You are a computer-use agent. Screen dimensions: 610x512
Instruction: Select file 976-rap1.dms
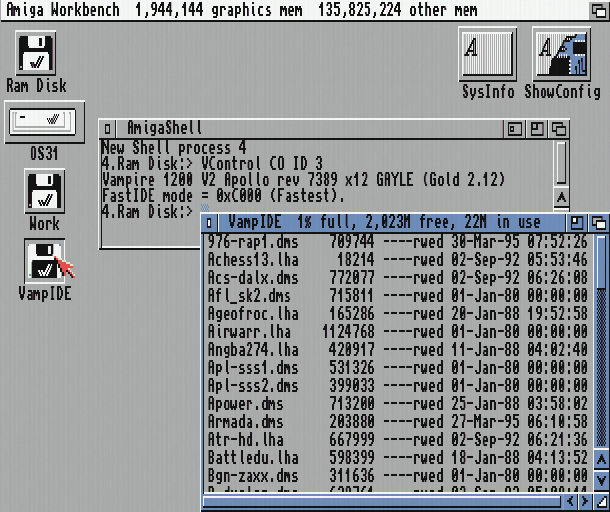coord(397,242)
